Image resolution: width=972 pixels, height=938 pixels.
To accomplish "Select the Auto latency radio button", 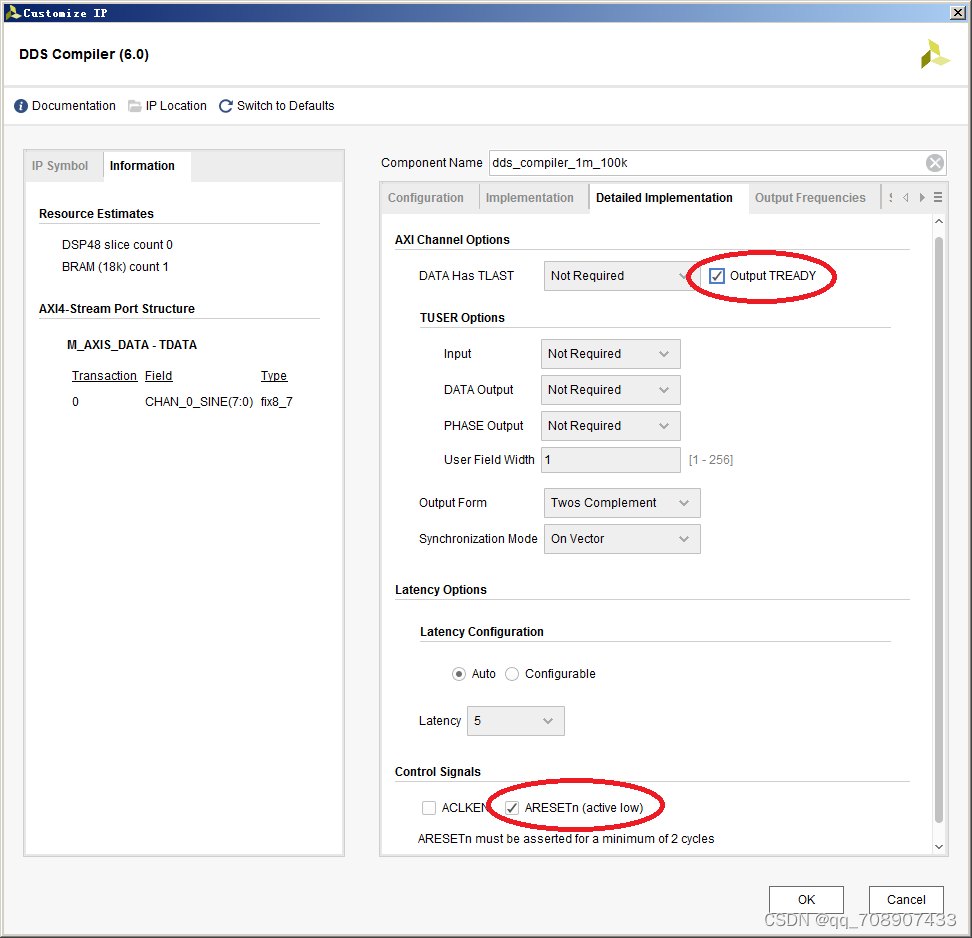I will 459,674.
